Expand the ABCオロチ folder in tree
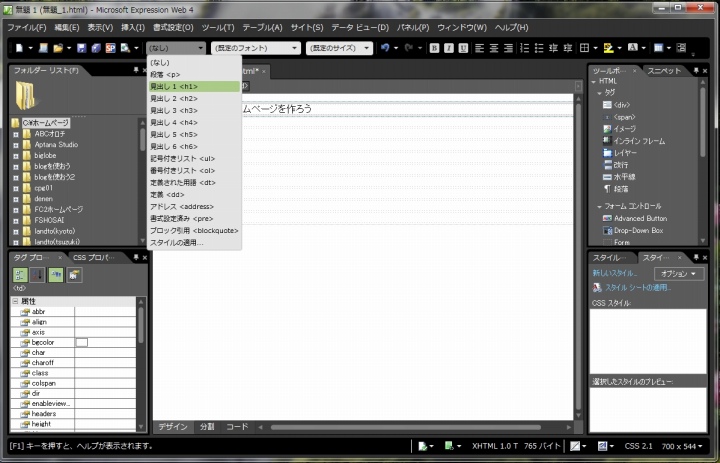The image size is (720, 463). pos(16,133)
